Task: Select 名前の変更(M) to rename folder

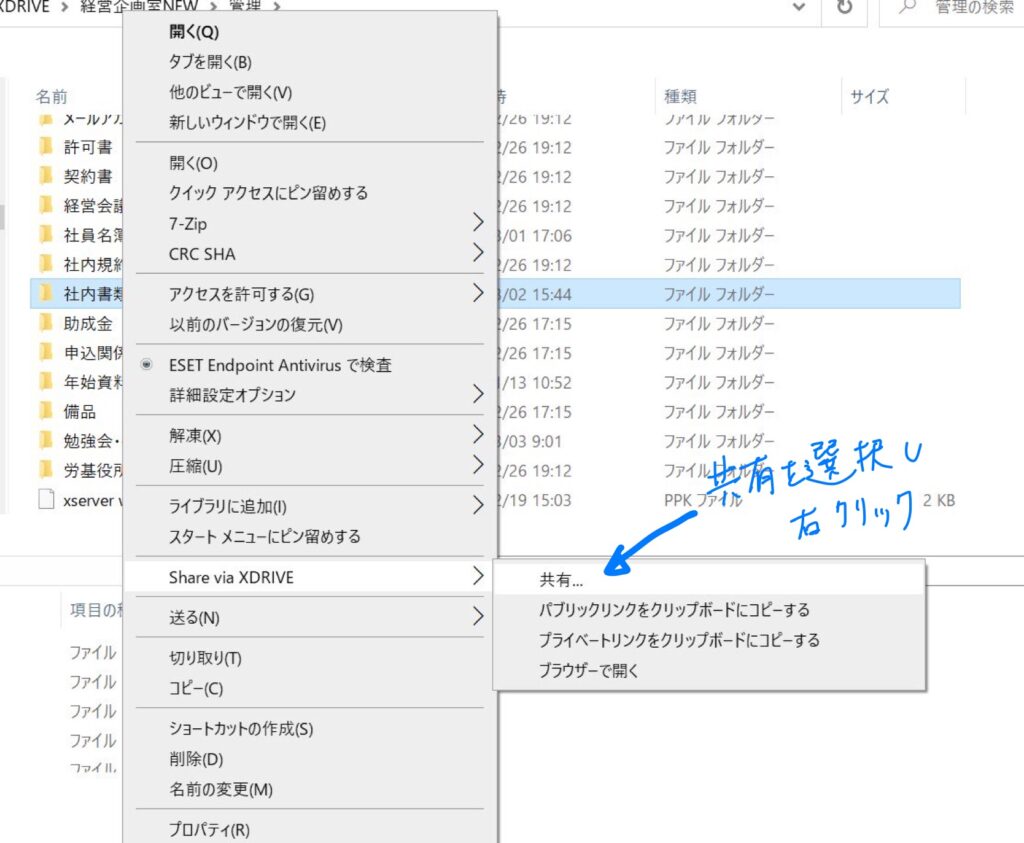Action: pyautogui.click(x=220, y=790)
